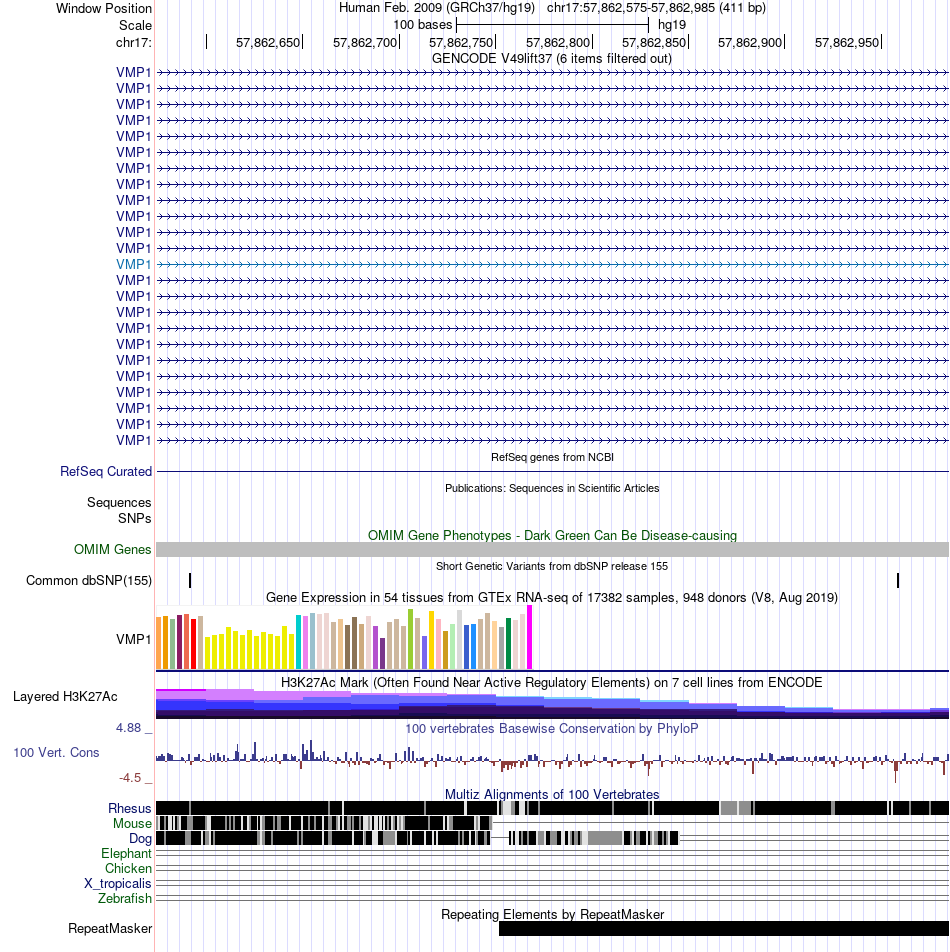This screenshot has width=950, height=952.
Task: Select the rightmost Common dbSNP variant tick
Action: coord(898,580)
